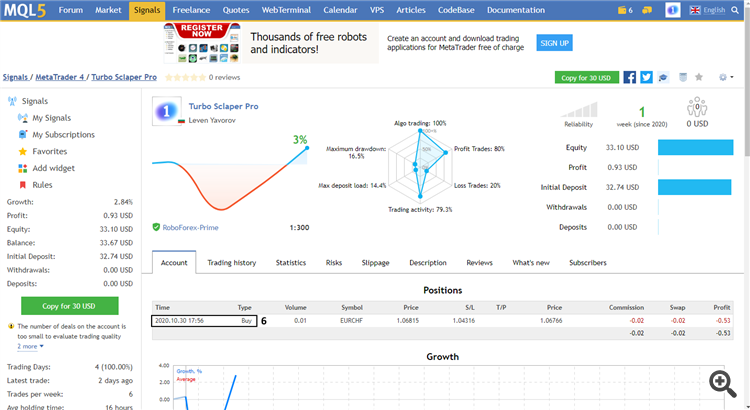
Task: Switch to the Reviews tab
Action: point(479,263)
